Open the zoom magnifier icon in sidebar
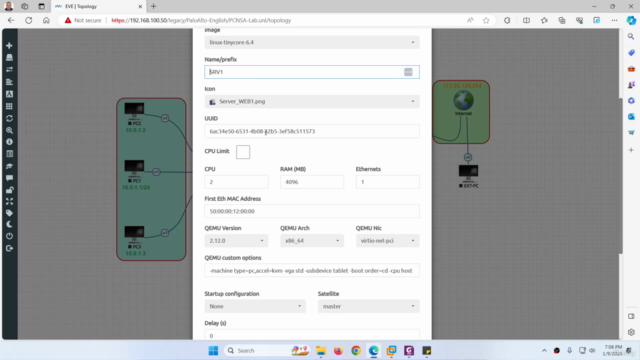 pos(9,130)
